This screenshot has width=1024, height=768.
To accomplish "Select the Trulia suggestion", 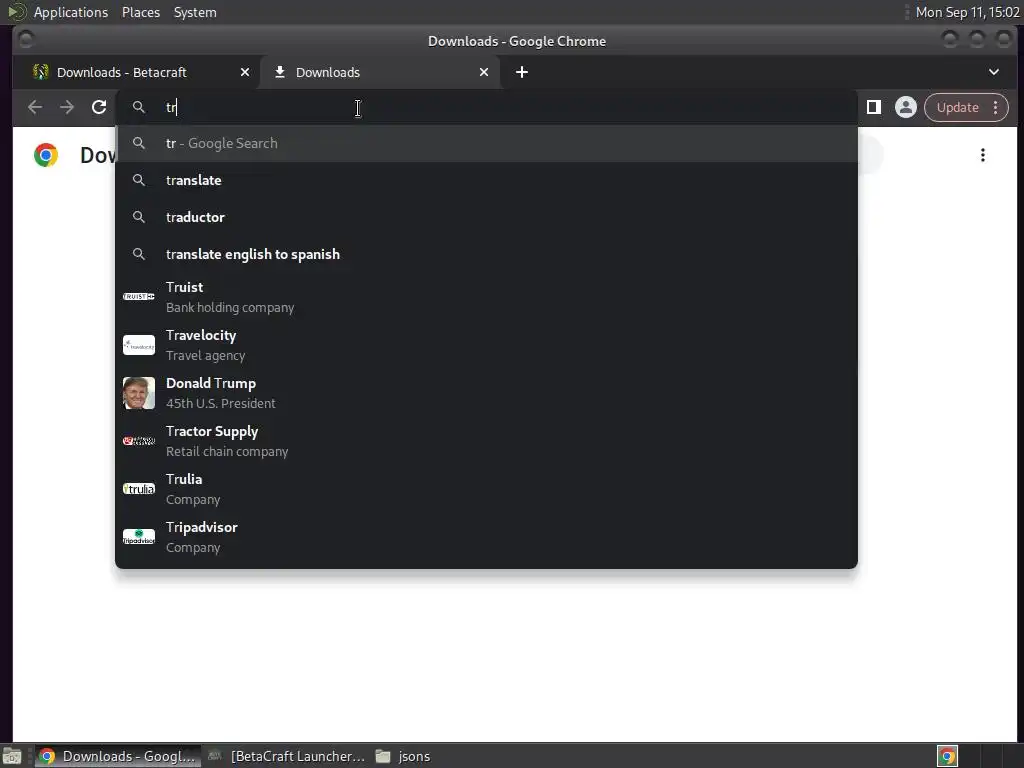I will [x=486, y=489].
